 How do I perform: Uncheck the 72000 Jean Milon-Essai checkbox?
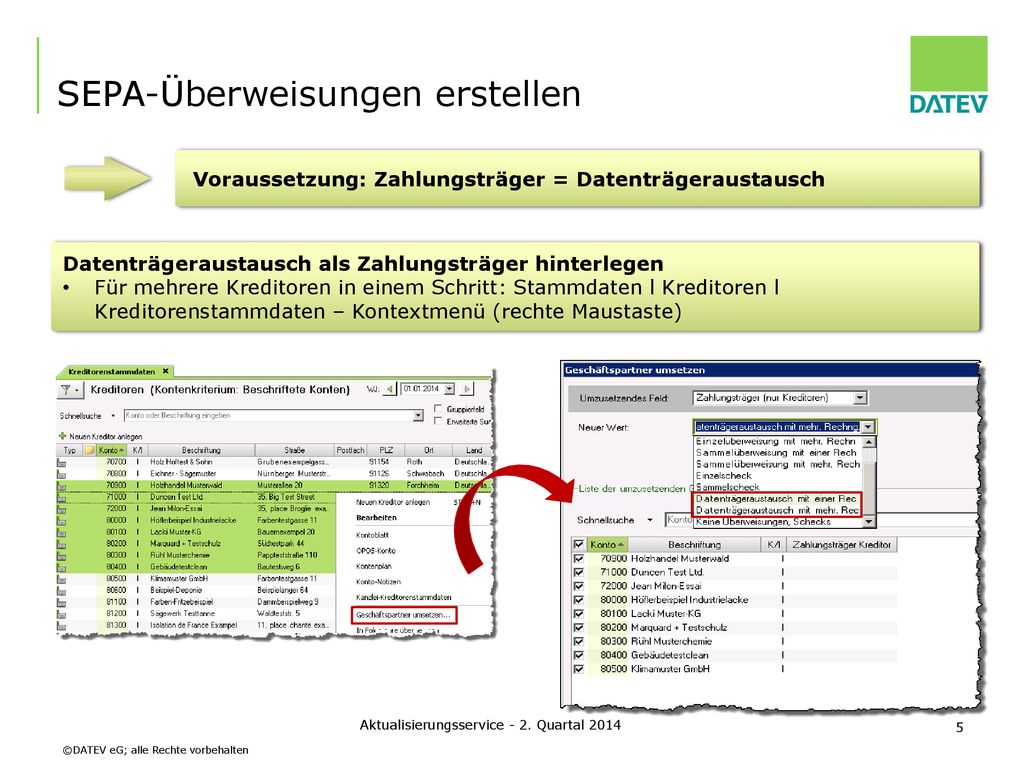coord(579,586)
